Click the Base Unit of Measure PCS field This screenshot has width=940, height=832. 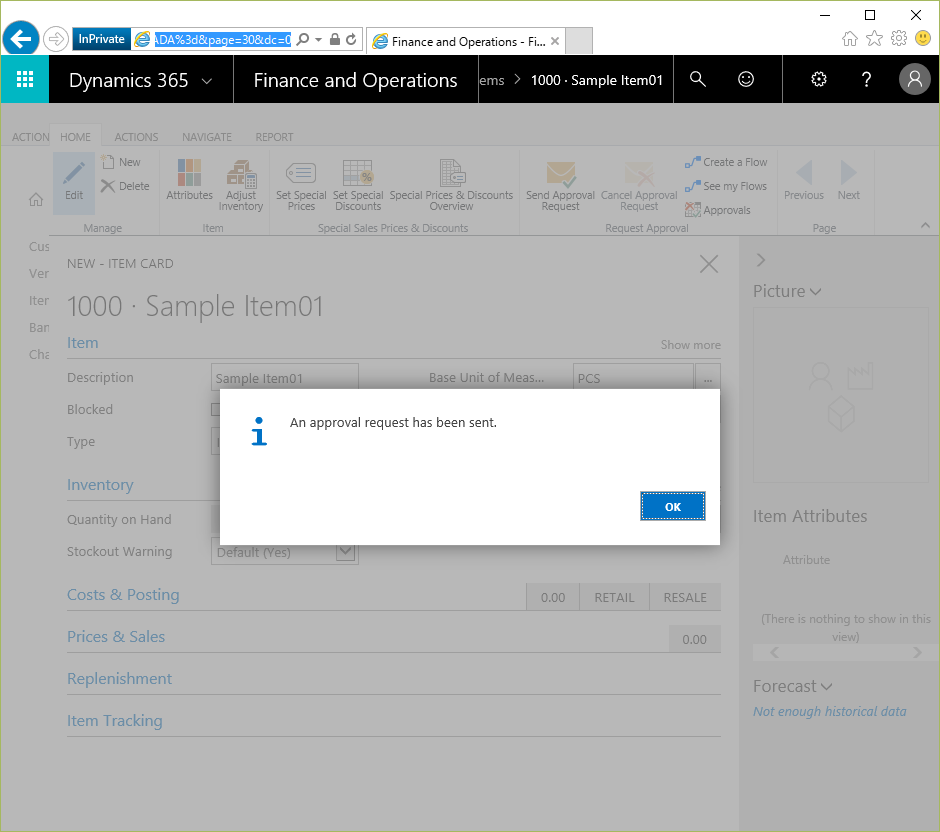(x=633, y=378)
